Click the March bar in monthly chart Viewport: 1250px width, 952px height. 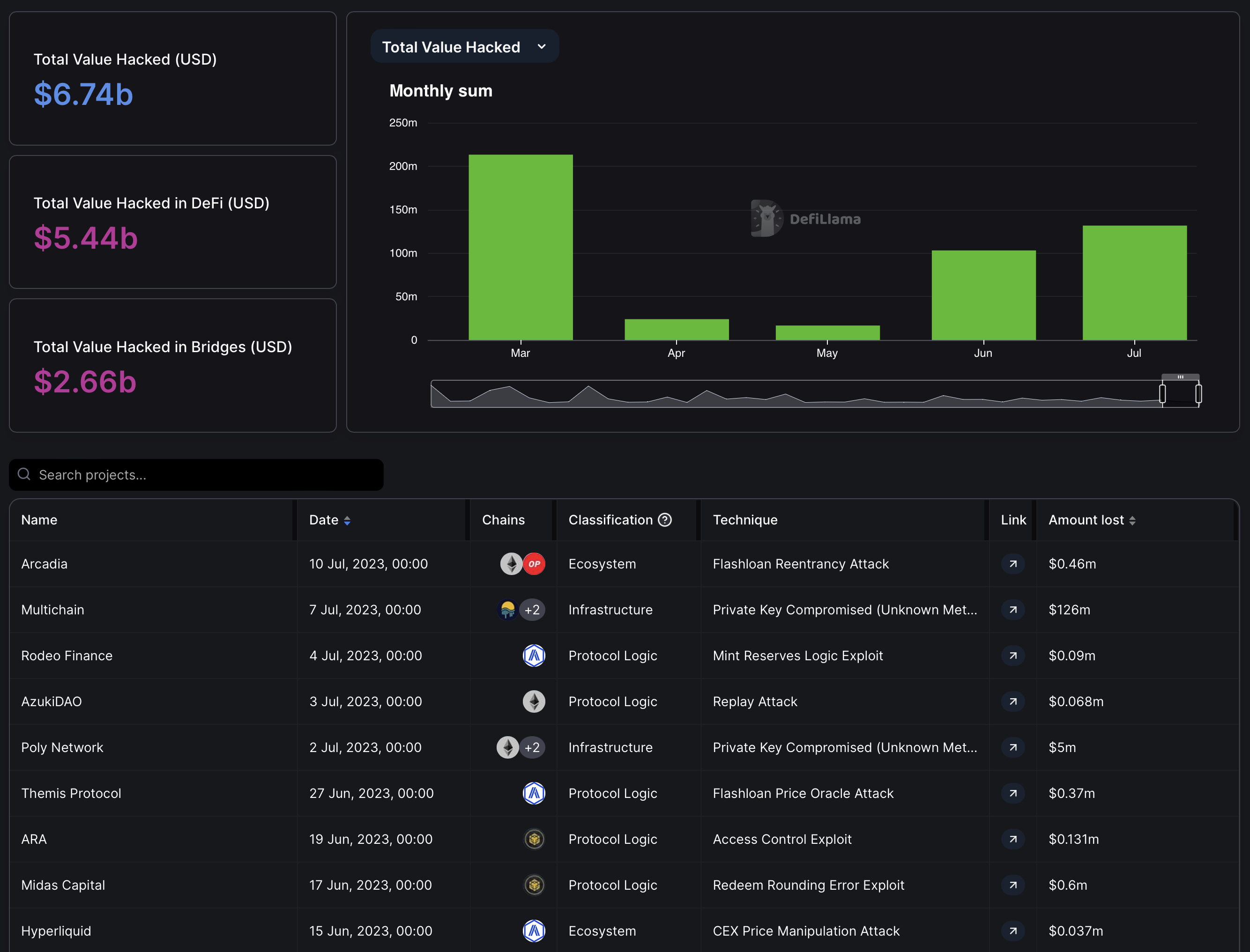point(521,247)
